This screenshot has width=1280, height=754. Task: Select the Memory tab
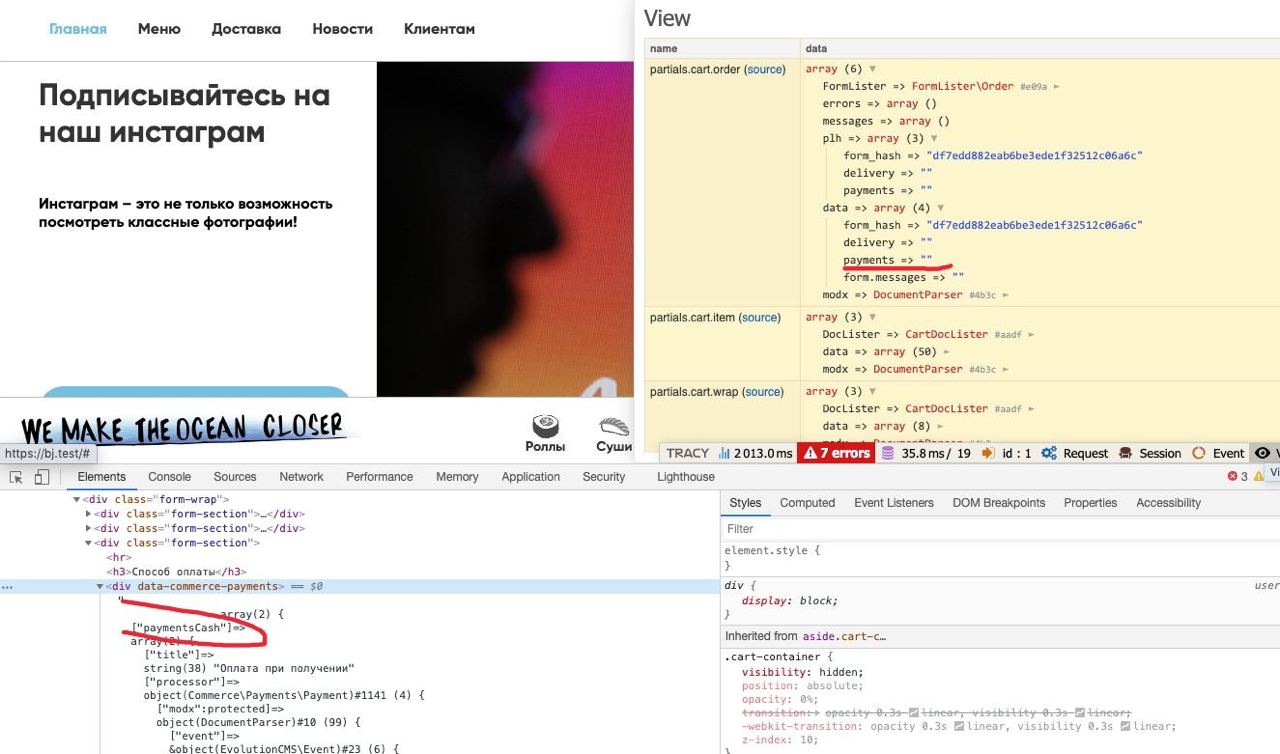[x=457, y=477]
